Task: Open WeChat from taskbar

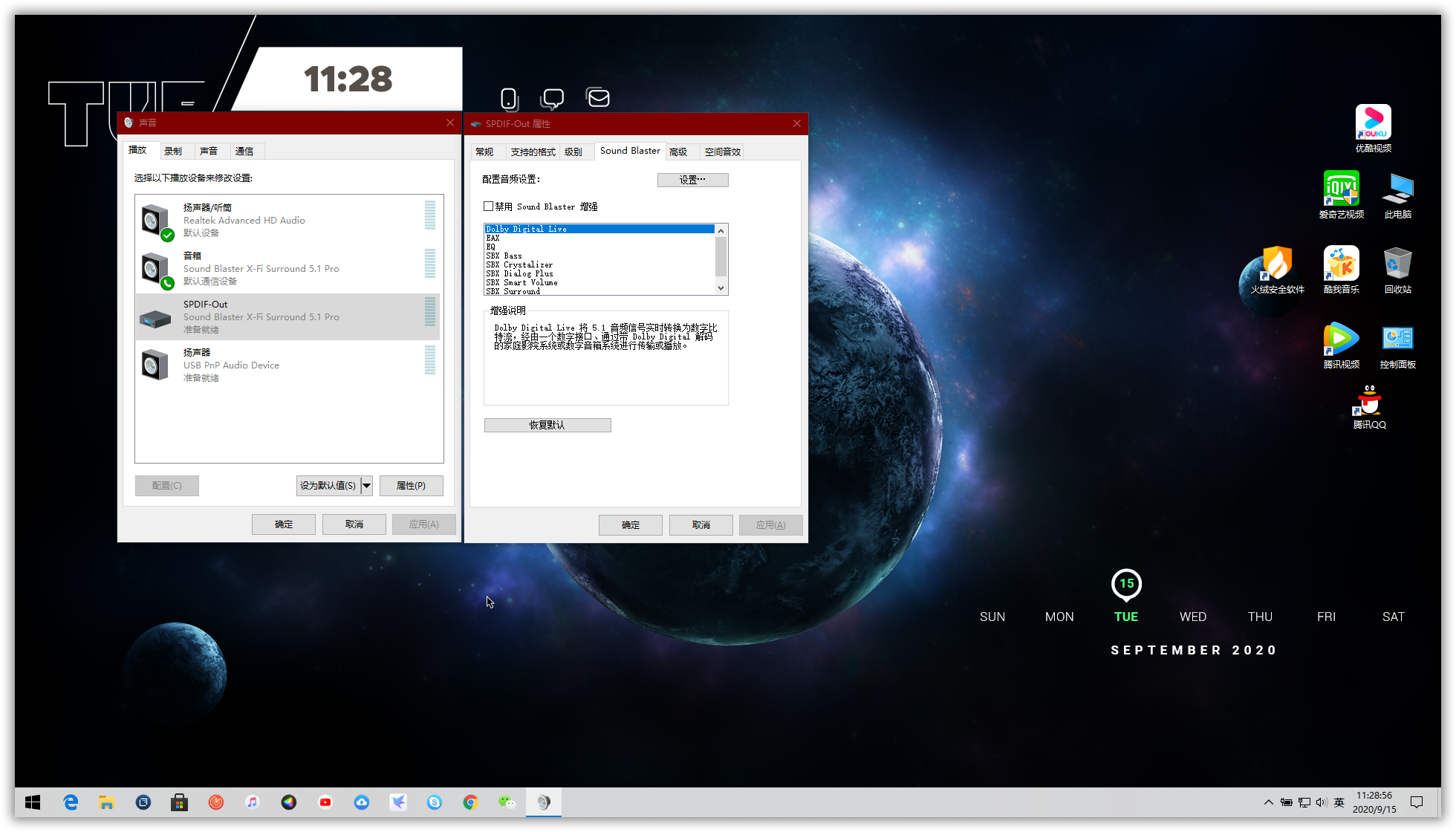Action: (x=507, y=802)
